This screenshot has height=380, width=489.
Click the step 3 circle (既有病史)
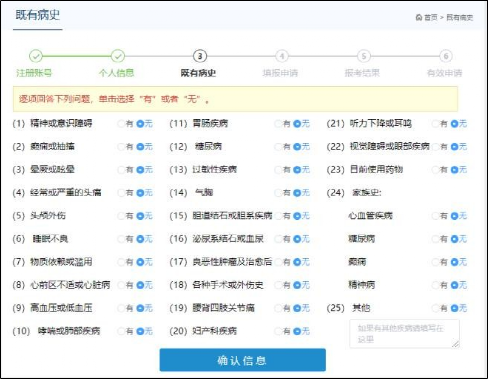tap(200, 56)
